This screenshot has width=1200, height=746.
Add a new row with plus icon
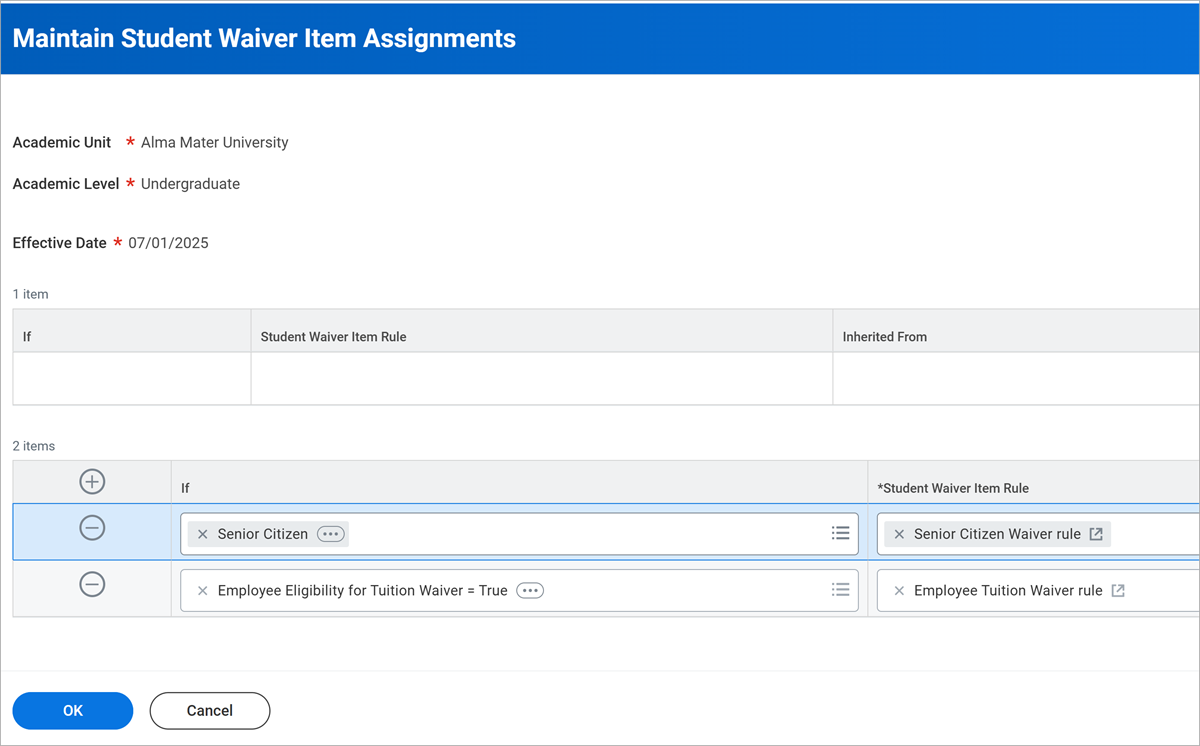click(x=92, y=482)
